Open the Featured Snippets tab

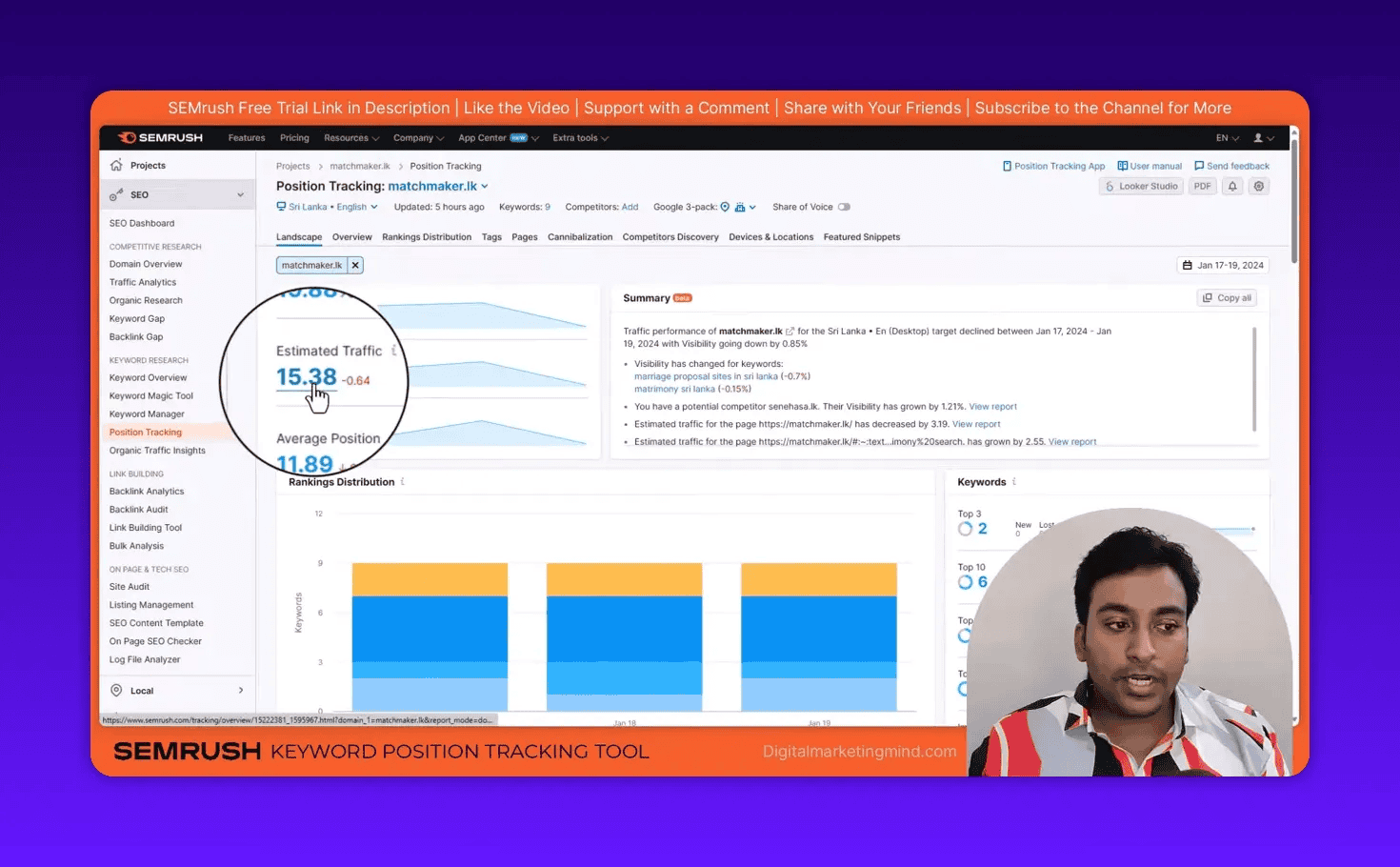[x=861, y=237]
